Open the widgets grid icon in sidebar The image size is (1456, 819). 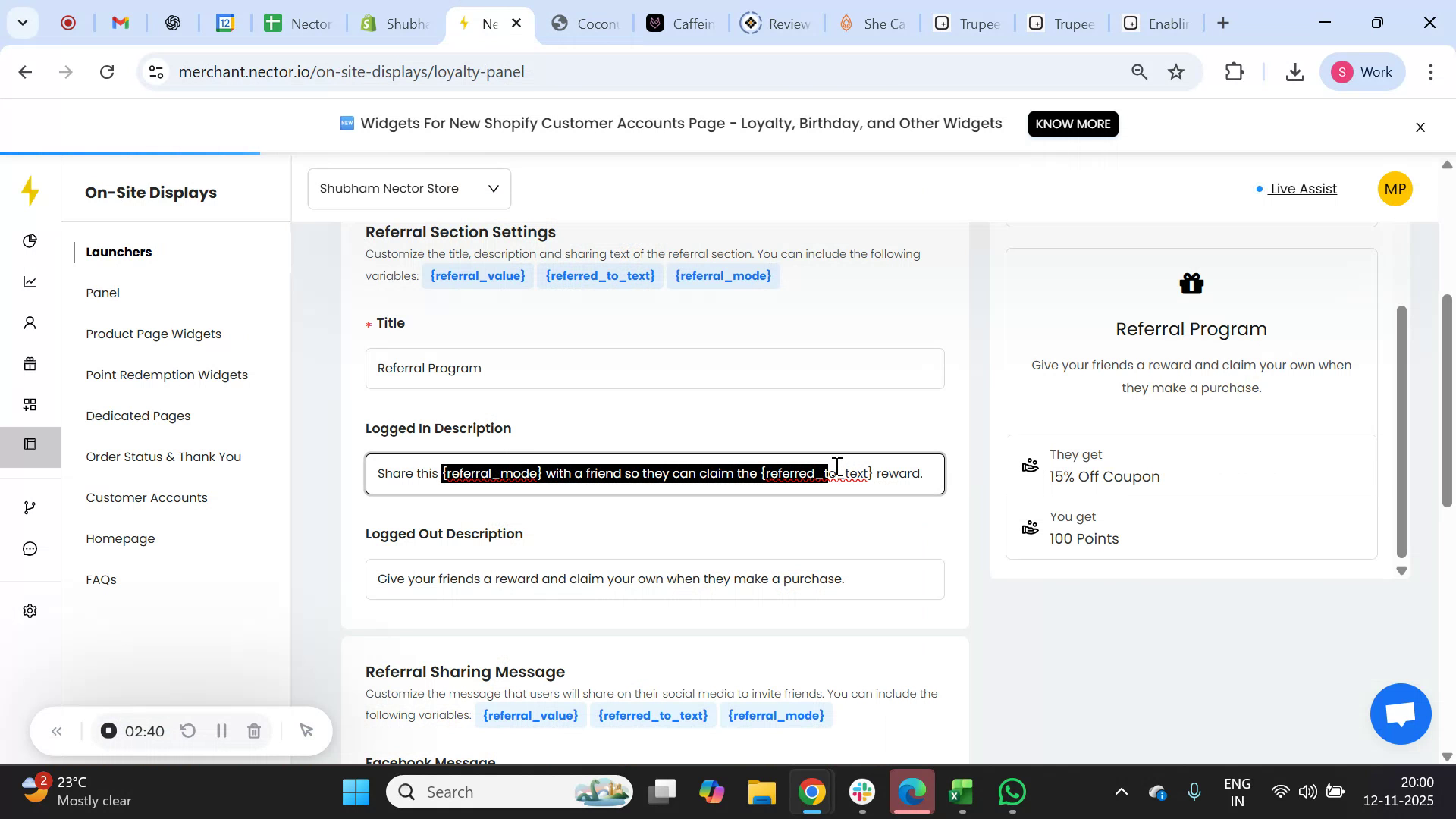30,404
